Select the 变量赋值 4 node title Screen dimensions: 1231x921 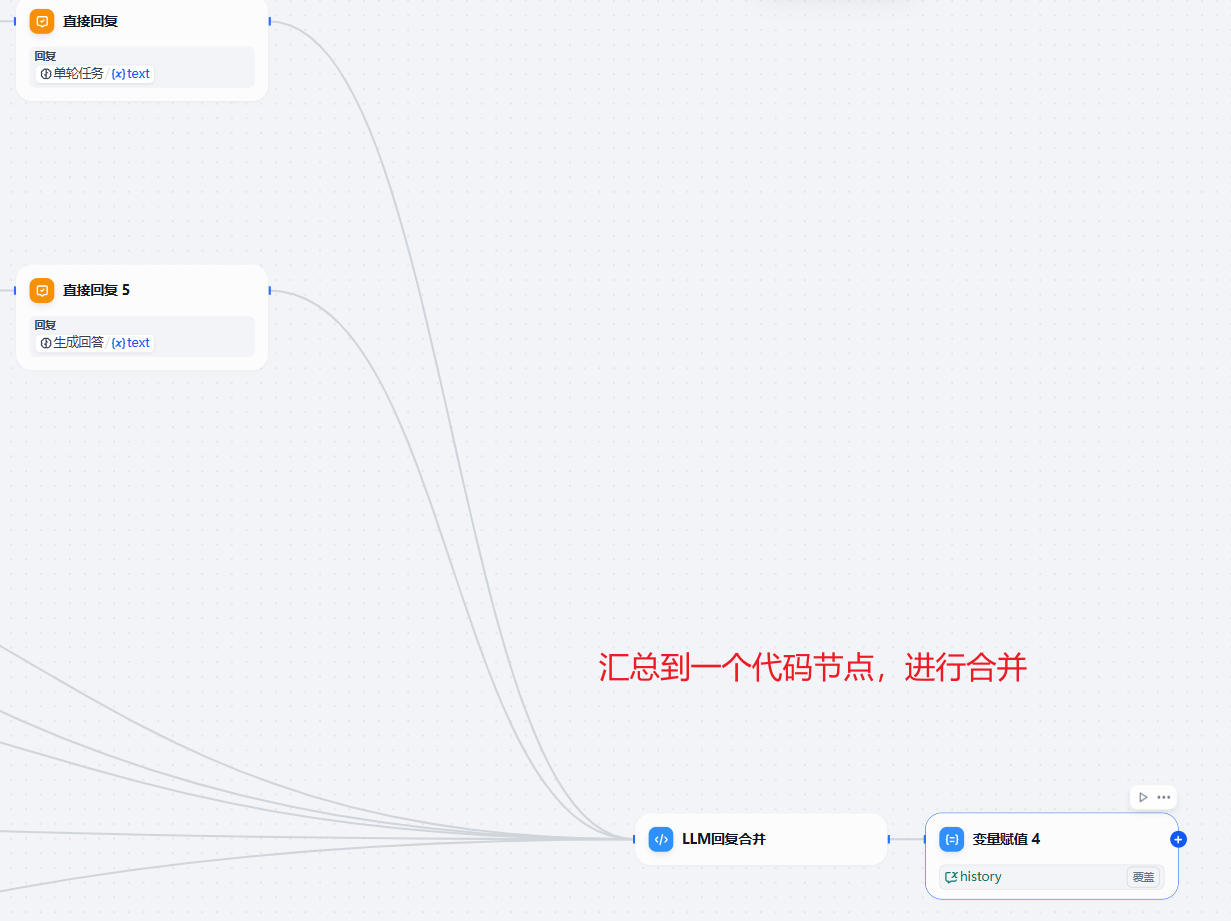pyautogui.click(x=1006, y=839)
